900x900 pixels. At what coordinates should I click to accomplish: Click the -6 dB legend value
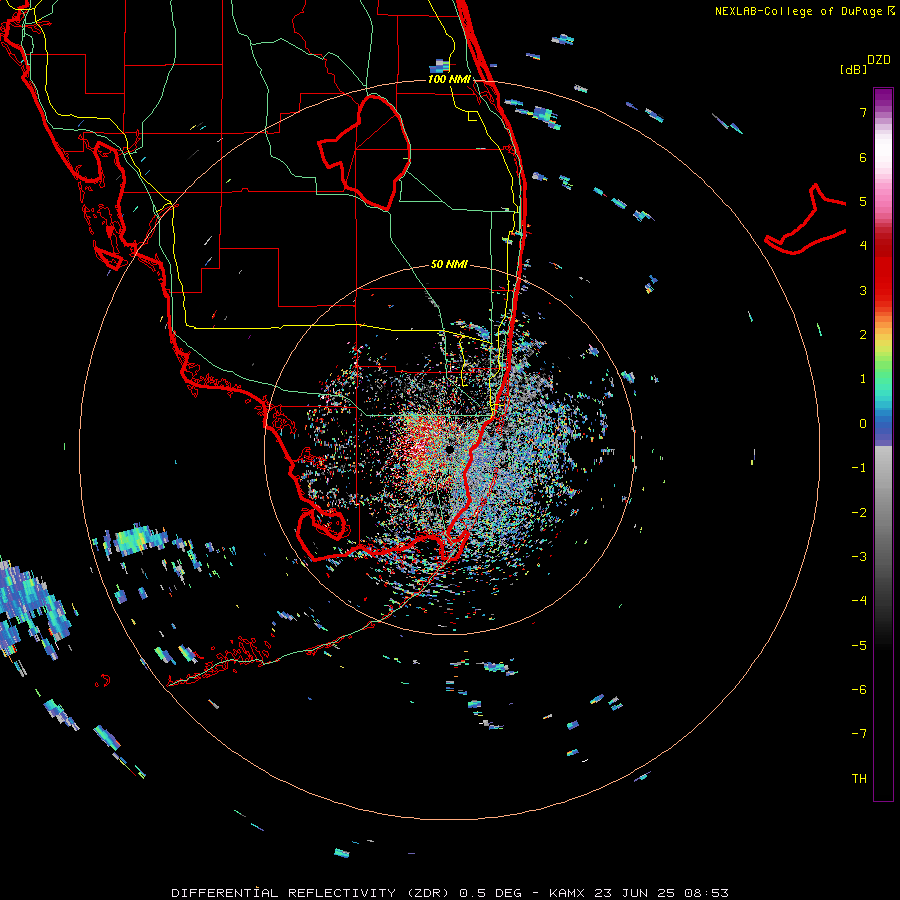pyautogui.click(x=859, y=690)
